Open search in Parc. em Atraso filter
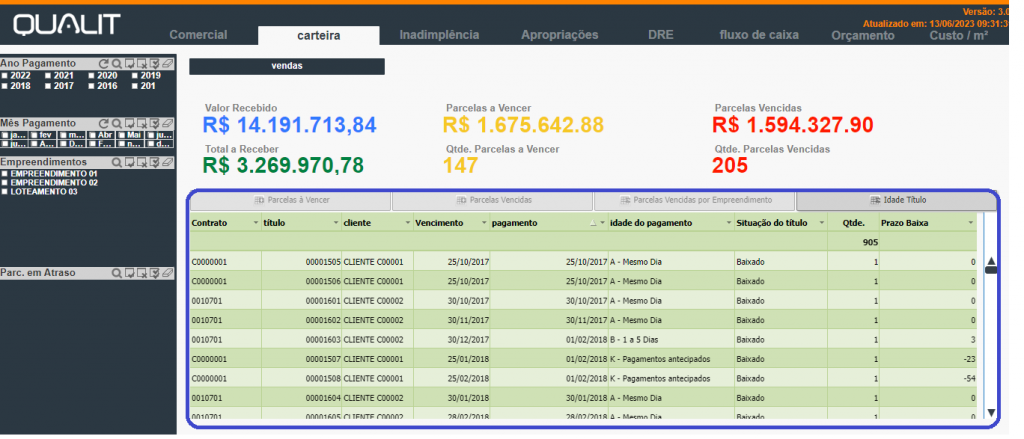The image size is (1024, 439). 116,274
